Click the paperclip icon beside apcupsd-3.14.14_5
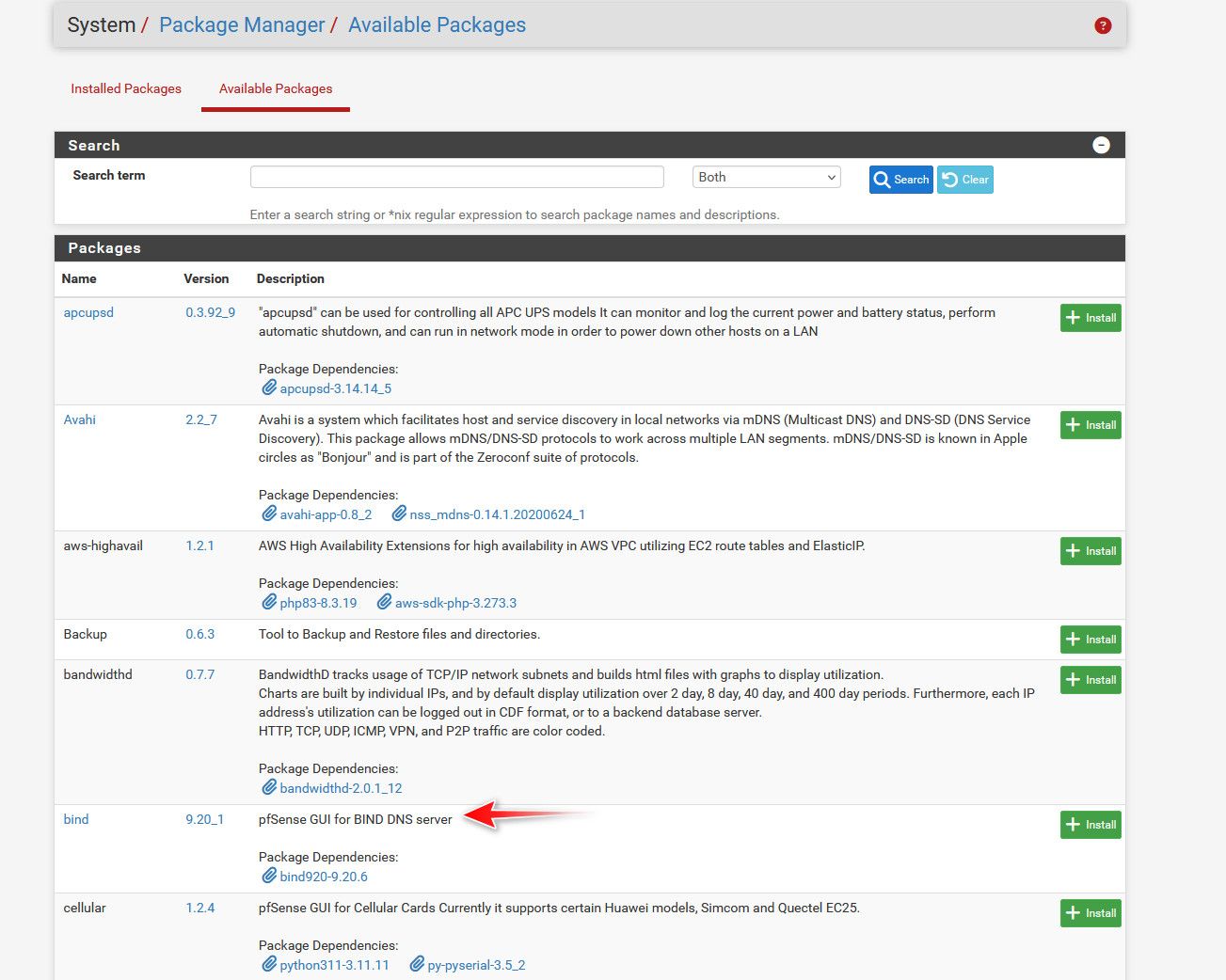1226x980 pixels. pyautogui.click(x=269, y=387)
